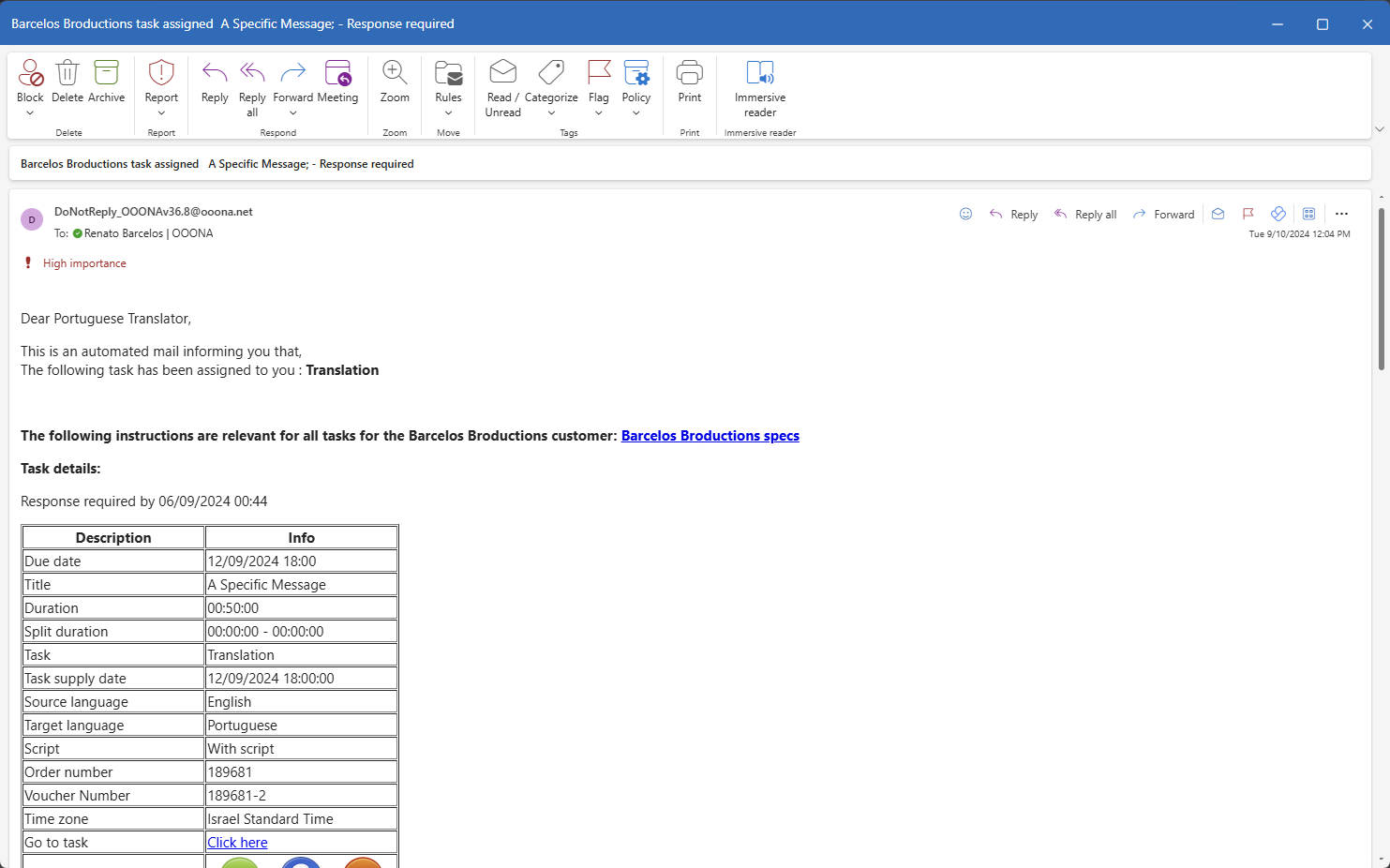Launch the Immersive reader

click(759, 74)
